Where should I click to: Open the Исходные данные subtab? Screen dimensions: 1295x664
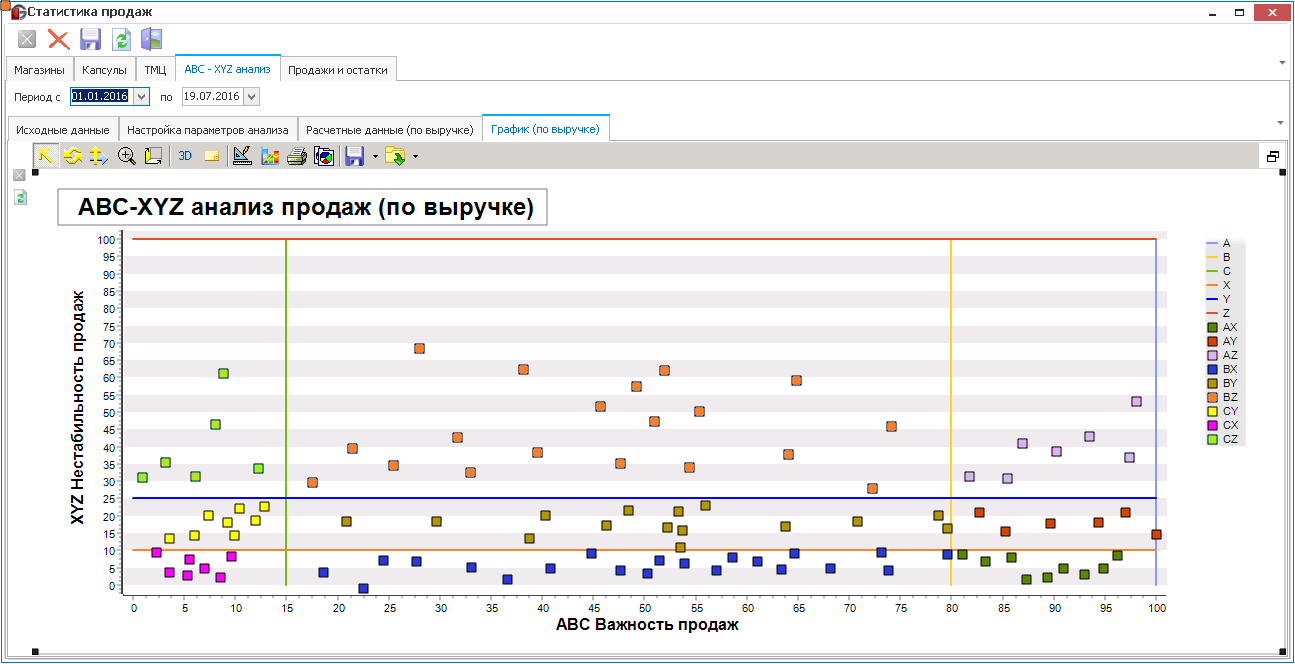tap(63, 130)
